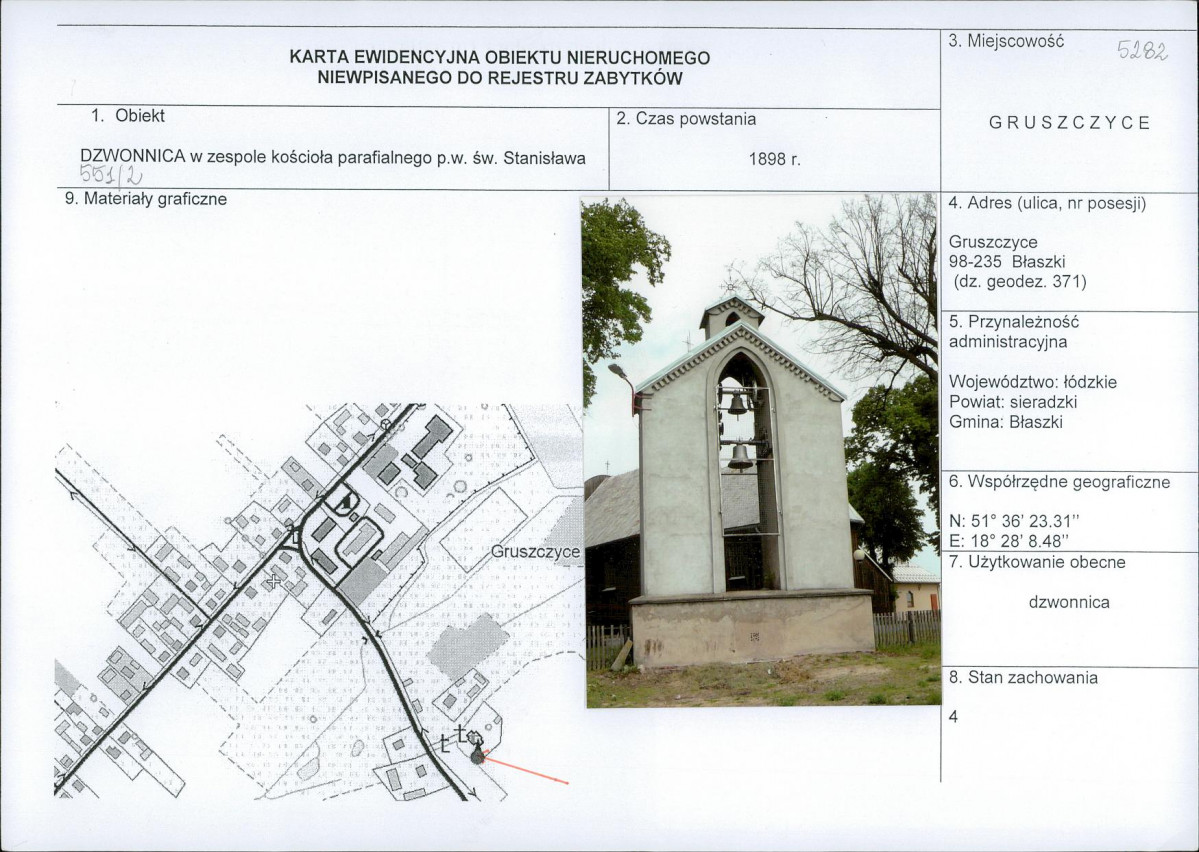1199x852 pixels.
Task: Select the E: 18° 28' 8.48" coordinate
Action: pyautogui.click(x=1013, y=542)
